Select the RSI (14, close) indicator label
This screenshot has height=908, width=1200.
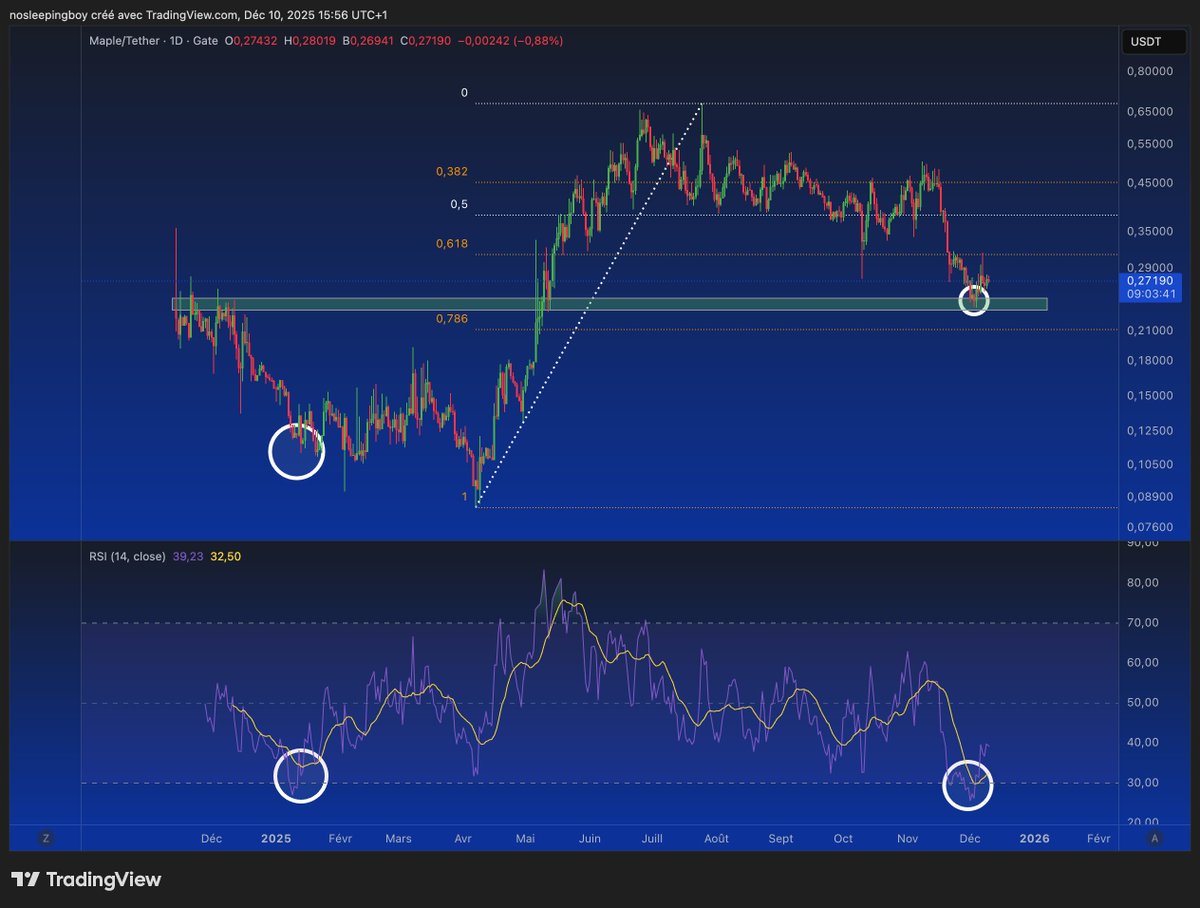tap(127, 556)
